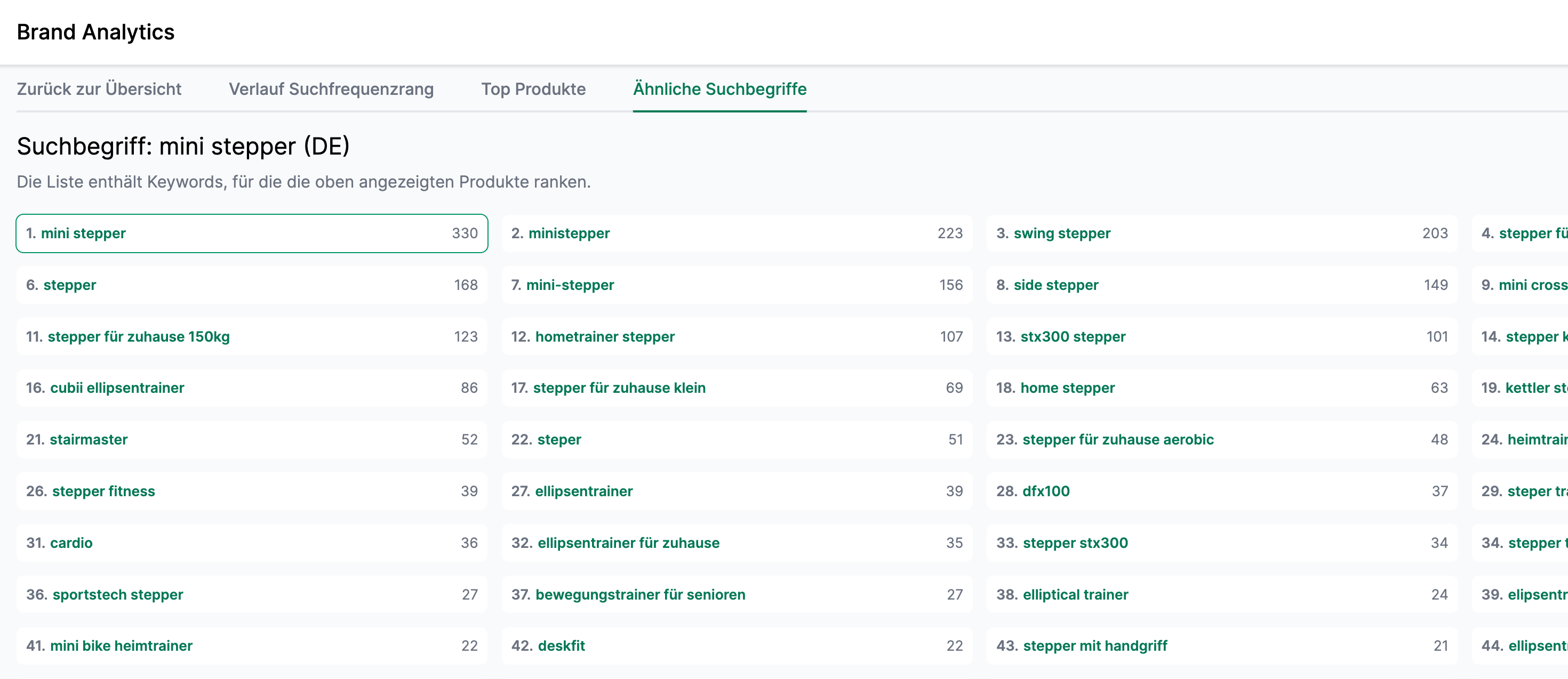Open the '24. heimtrain' keyword card
This screenshot has height=679, width=1568.
point(1520,439)
